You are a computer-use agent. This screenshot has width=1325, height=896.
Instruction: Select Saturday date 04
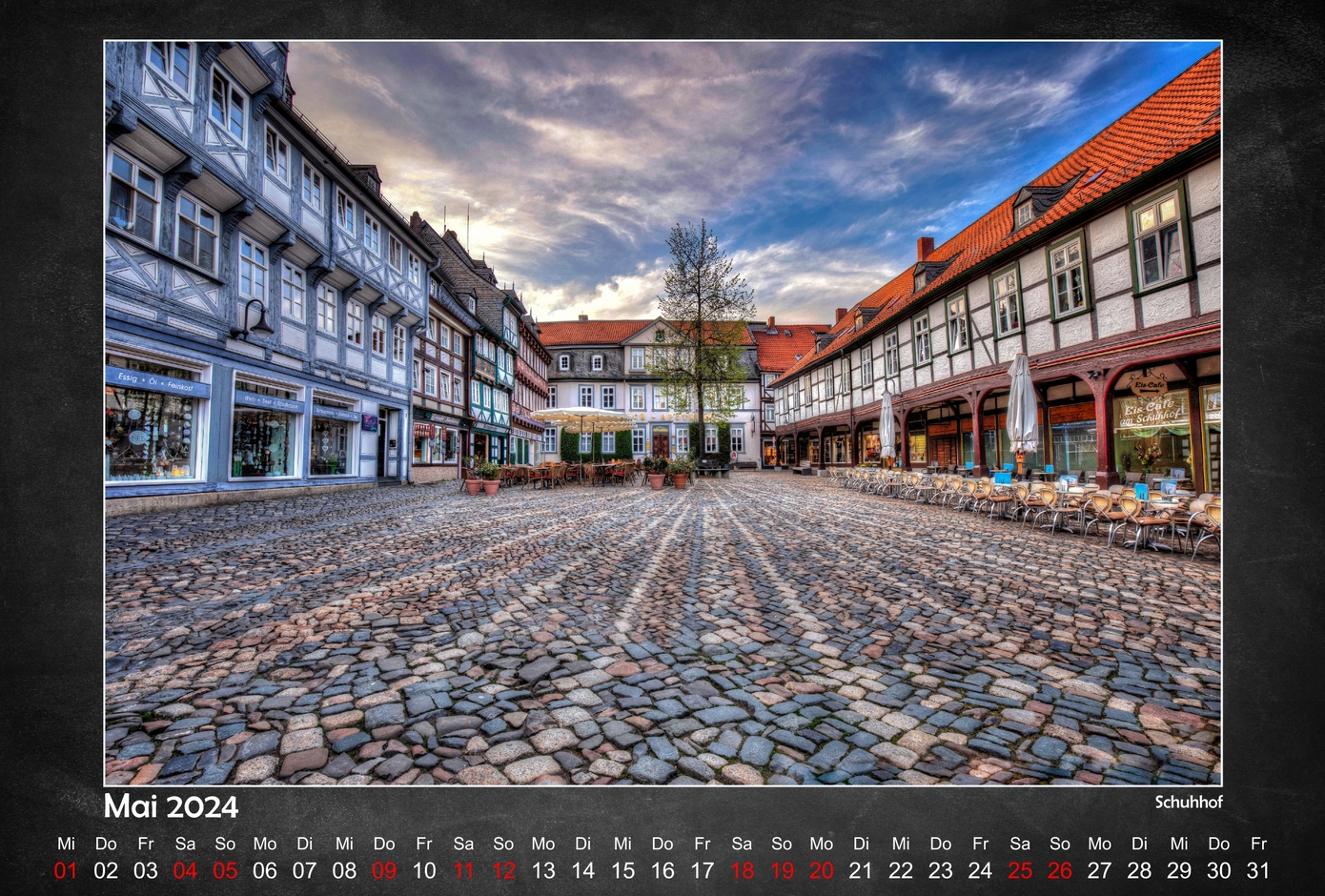(x=185, y=870)
